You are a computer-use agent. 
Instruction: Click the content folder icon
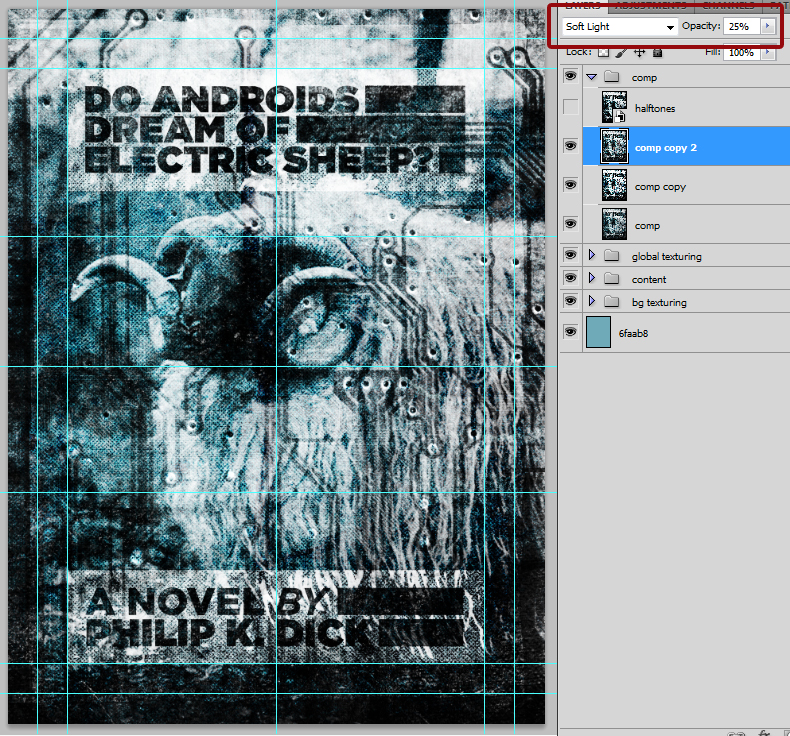[x=612, y=278]
